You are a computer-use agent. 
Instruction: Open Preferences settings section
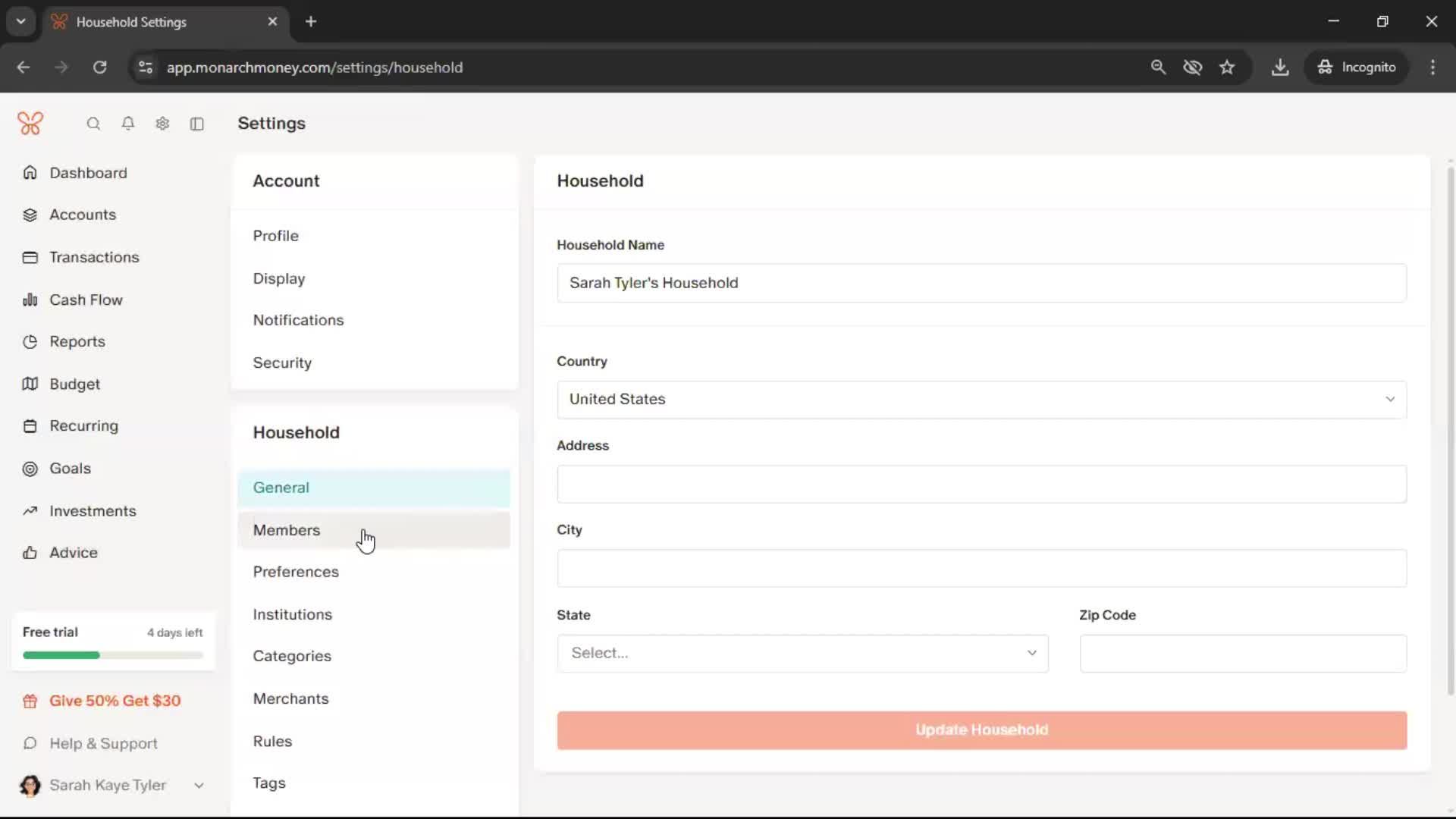[x=296, y=572]
